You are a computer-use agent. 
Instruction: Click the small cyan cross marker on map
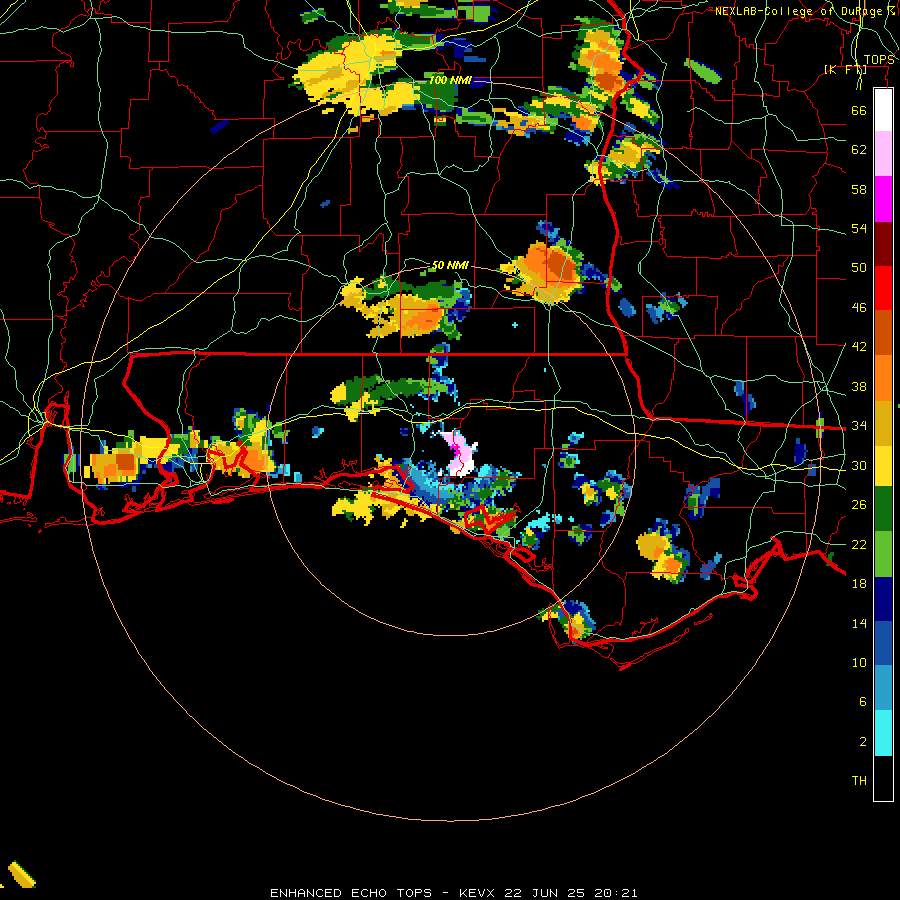[515, 325]
